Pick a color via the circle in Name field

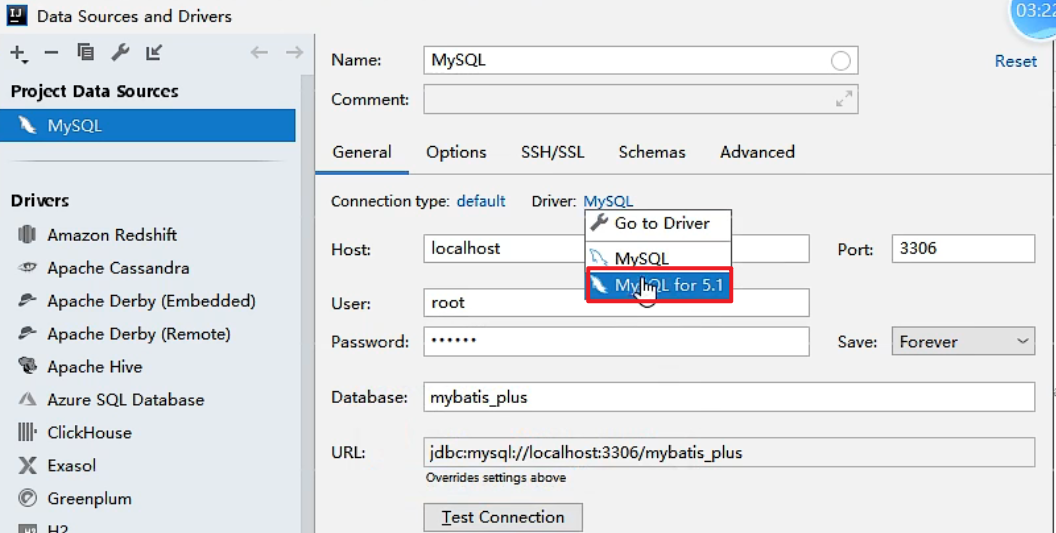[840, 61]
